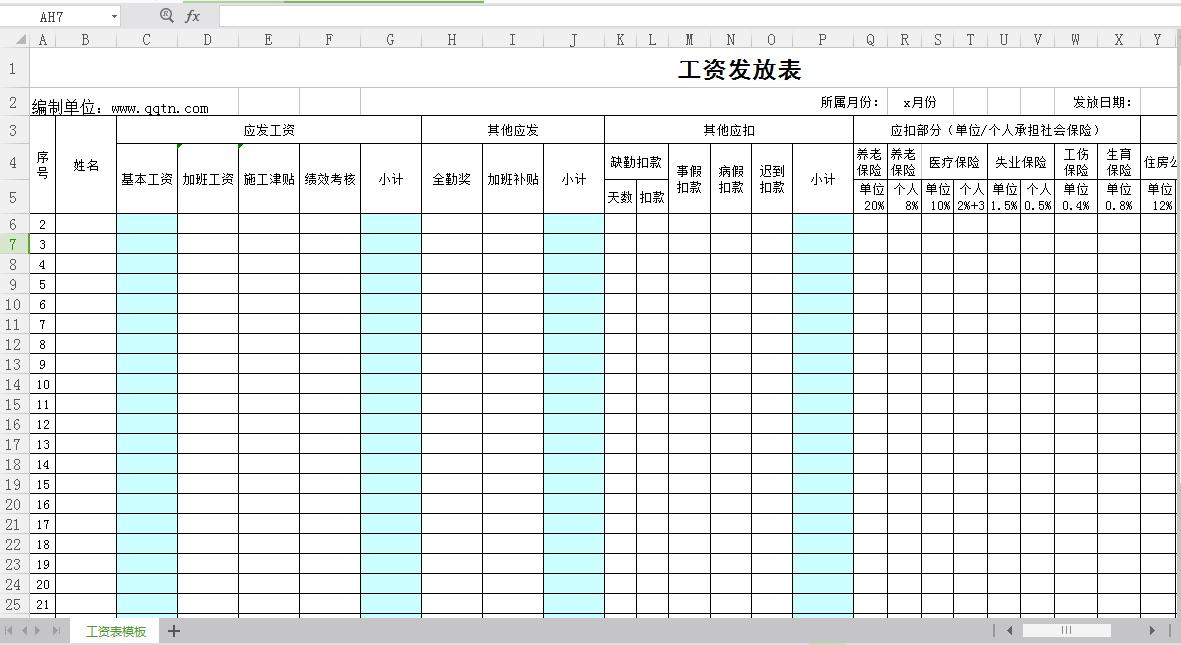Viewport: 1181px width, 645px height.
Task: Go to first sheet navigation arrow
Action: coord(10,631)
